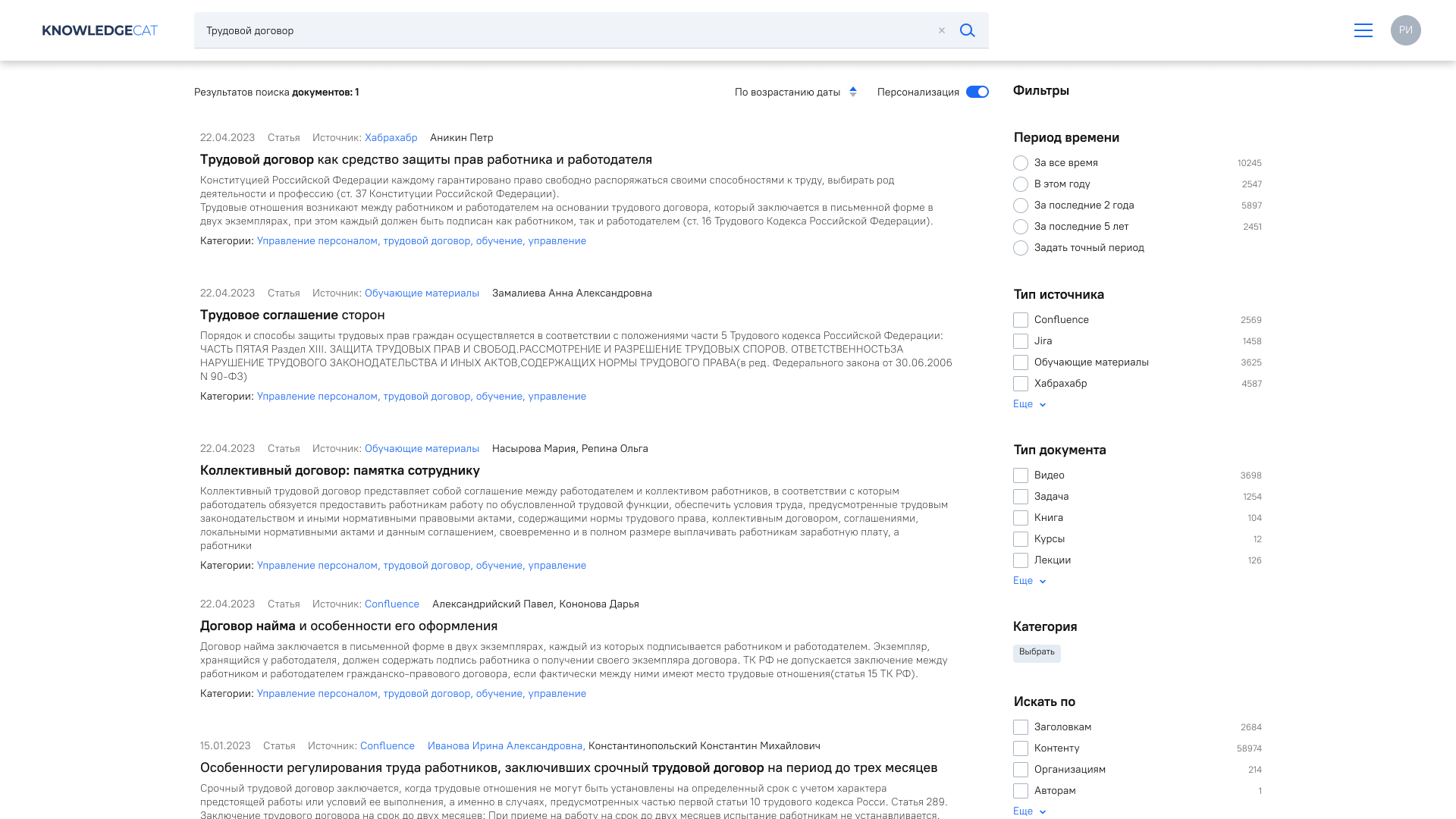Open Confluence source link of 15.01.2023 article

tap(387, 746)
